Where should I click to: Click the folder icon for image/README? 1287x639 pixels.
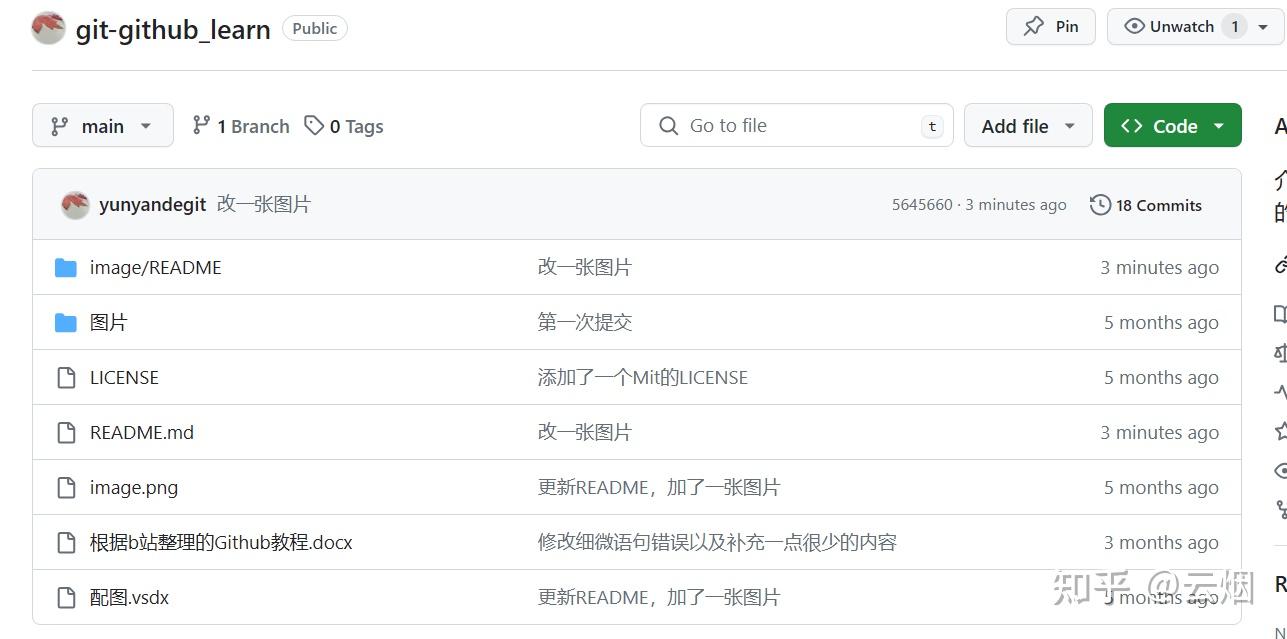66,267
